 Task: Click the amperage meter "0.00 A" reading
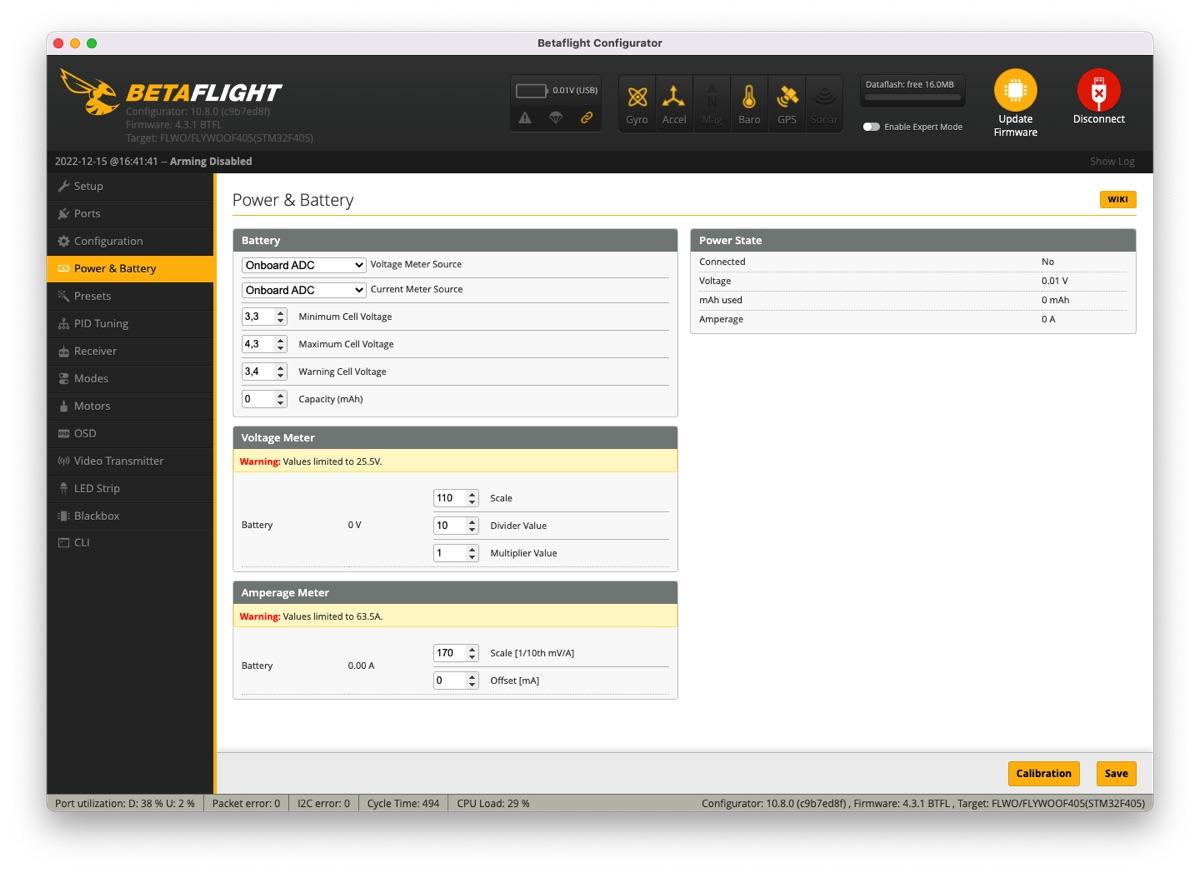(361, 666)
